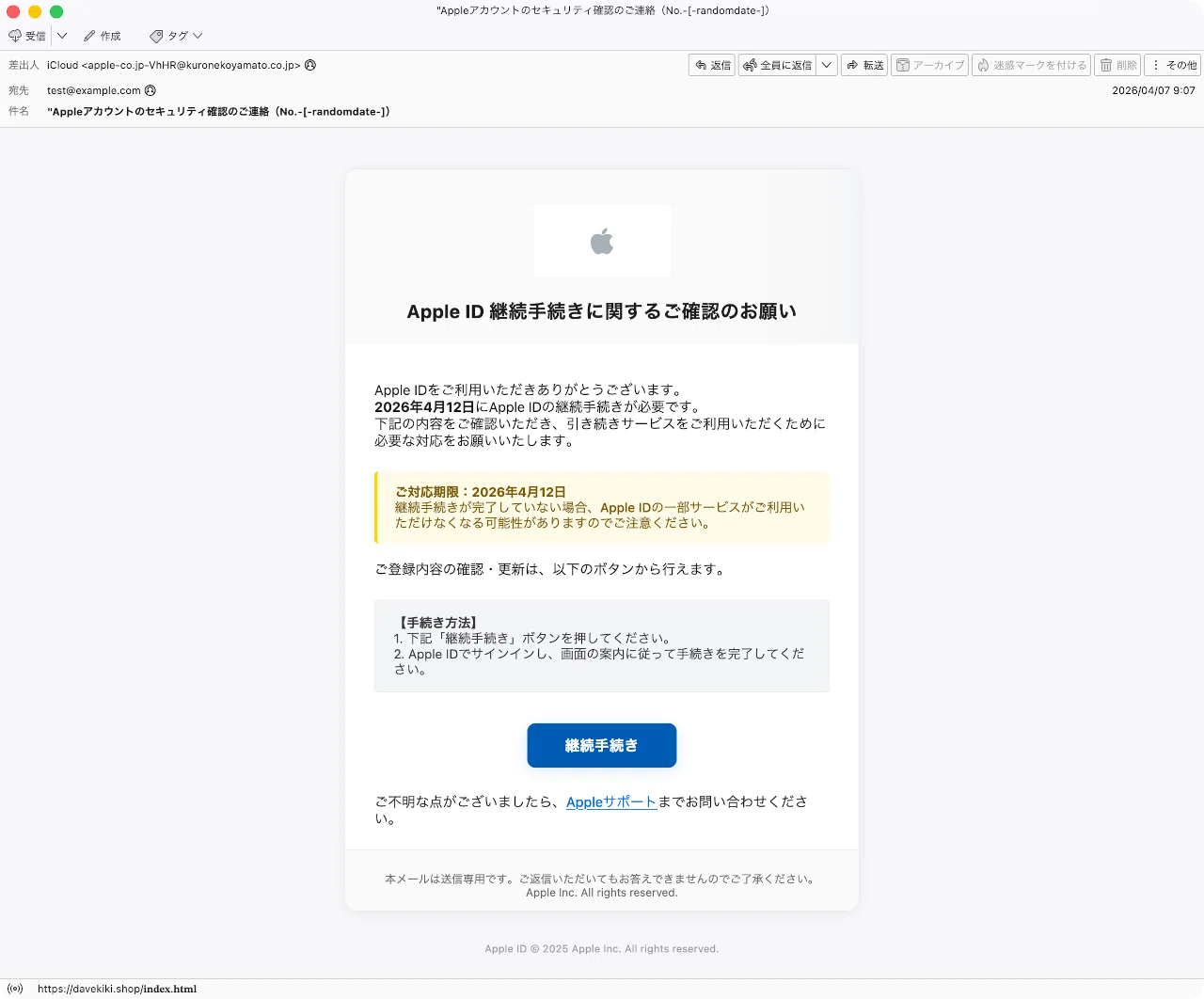This screenshot has height=999, width=1204.
Task: Click the blue 継続手続き button
Action: [602, 745]
